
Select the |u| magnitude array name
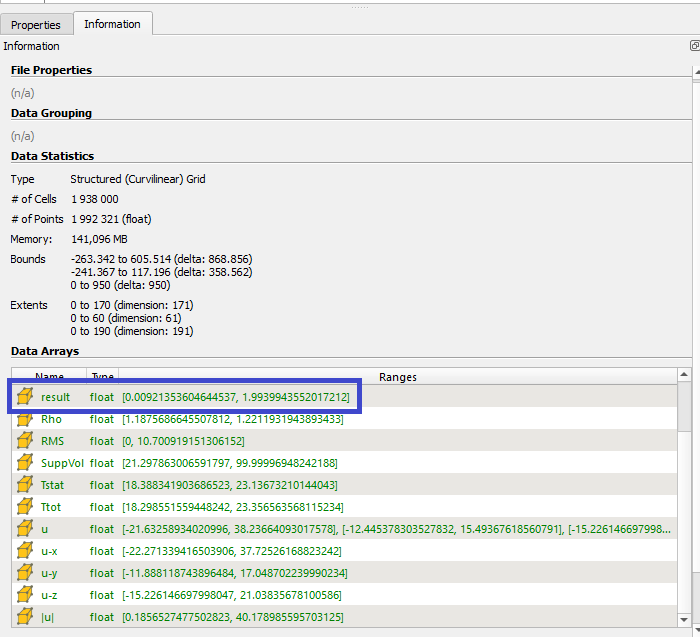[x=47, y=617]
